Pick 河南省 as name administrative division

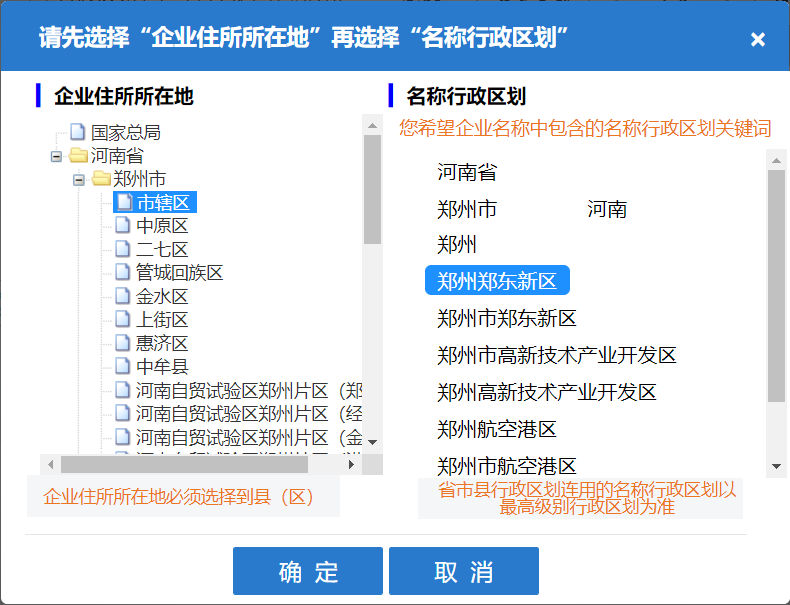coord(467,172)
